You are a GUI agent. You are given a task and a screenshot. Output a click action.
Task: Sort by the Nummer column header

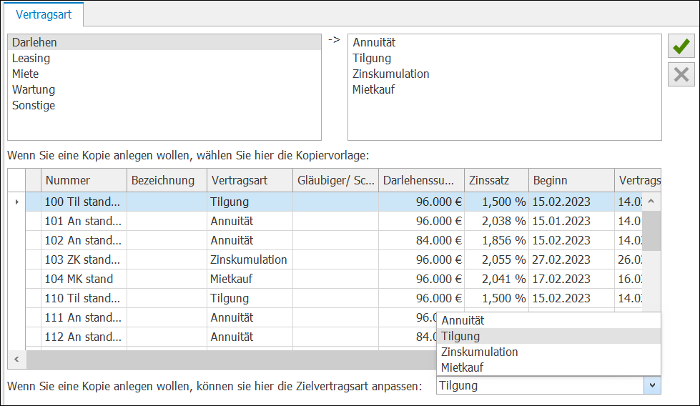click(84, 180)
